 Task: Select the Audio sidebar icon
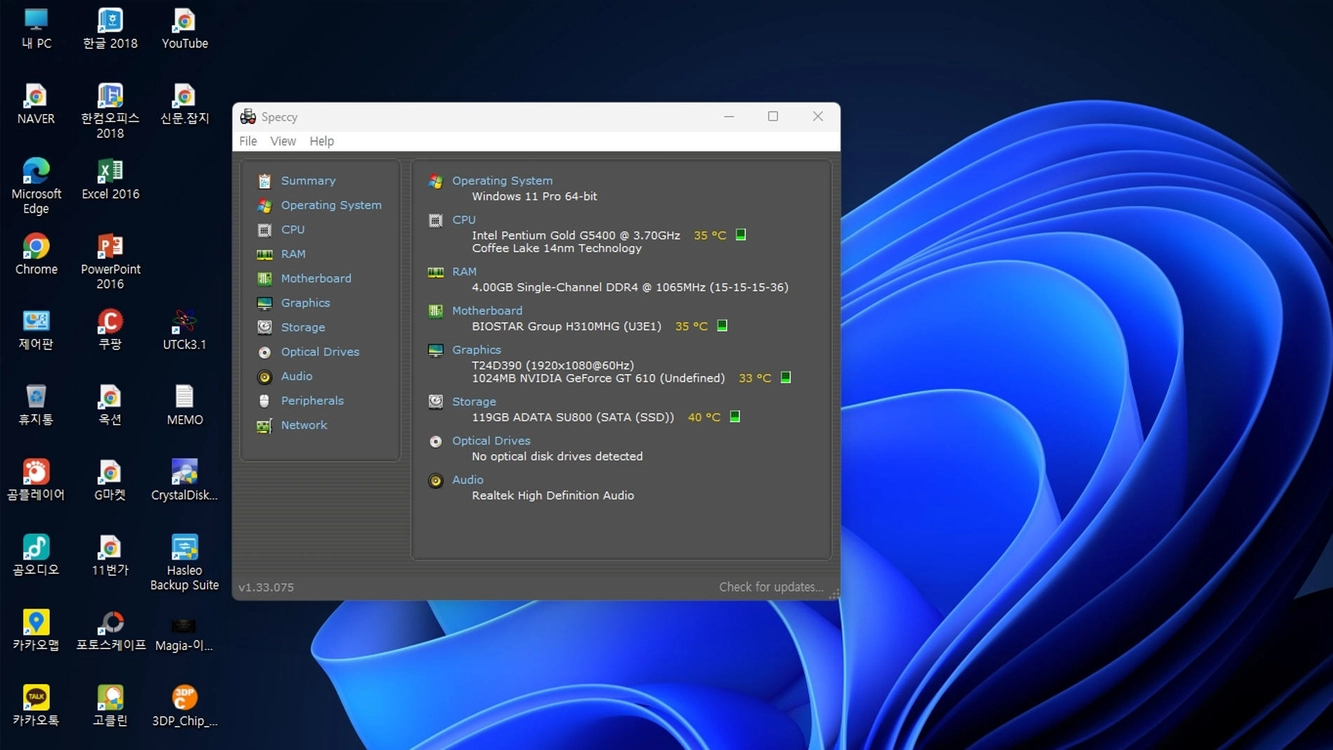264,377
